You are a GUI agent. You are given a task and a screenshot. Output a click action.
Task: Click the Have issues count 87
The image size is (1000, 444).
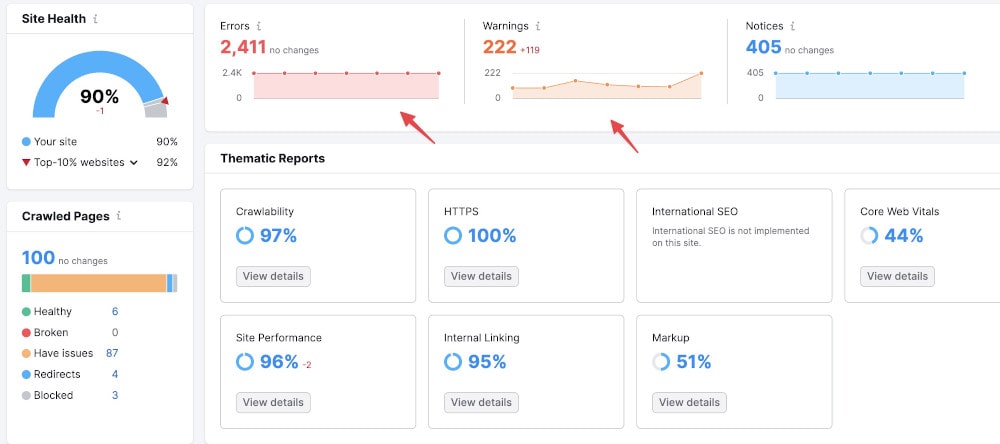click(112, 353)
